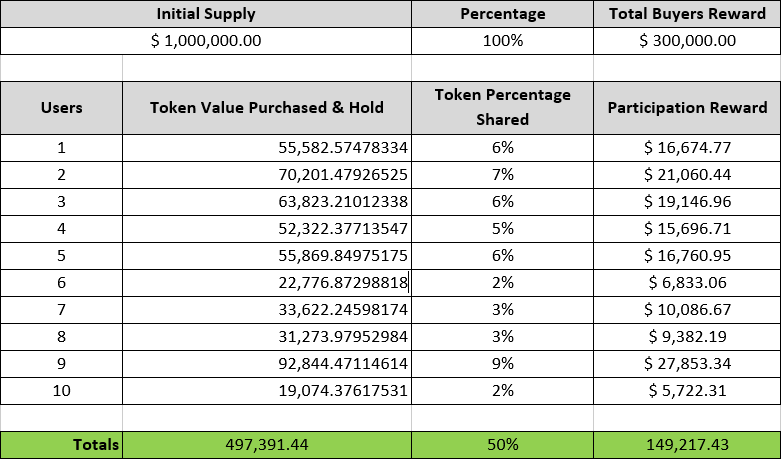The image size is (781, 459).
Task: Click the Participation Reward column header
Action: pyautogui.click(x=687, y=107)
